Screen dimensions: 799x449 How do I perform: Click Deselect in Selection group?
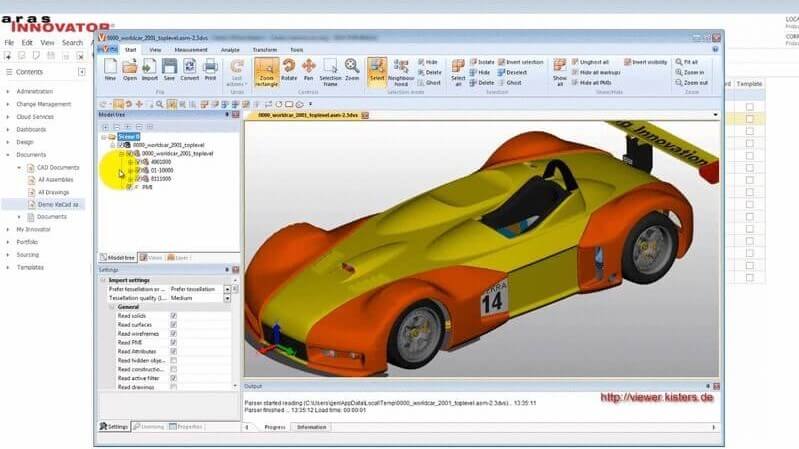[512, 72]
